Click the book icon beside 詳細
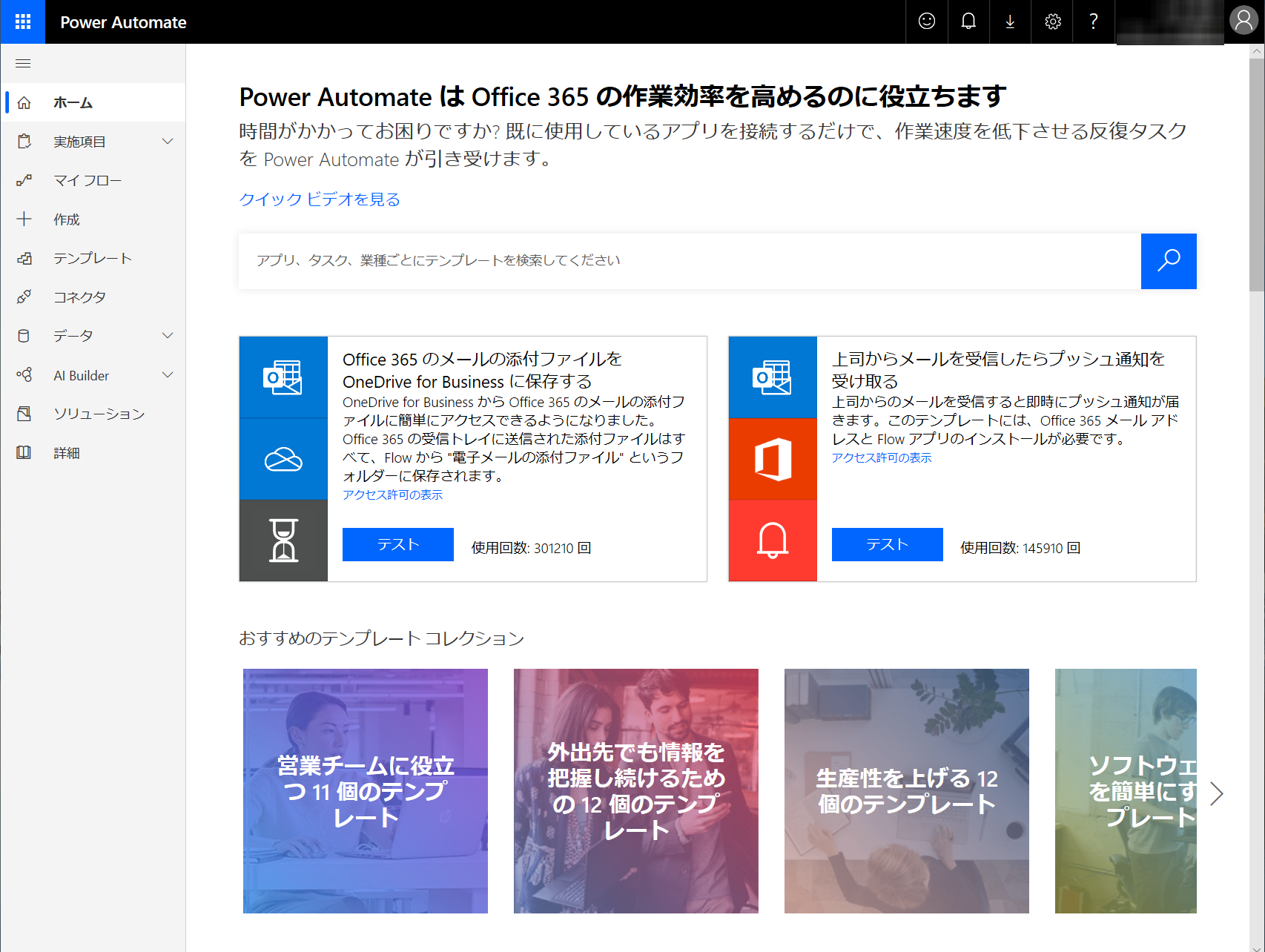Screen dimensions: 1265x952 (x=24, y=452)
